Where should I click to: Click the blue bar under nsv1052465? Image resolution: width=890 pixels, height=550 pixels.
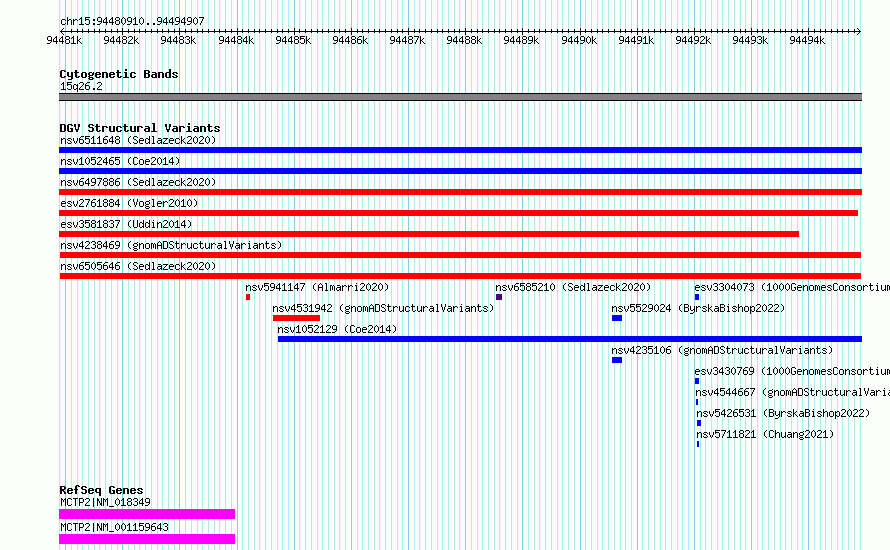pos(460,171)
